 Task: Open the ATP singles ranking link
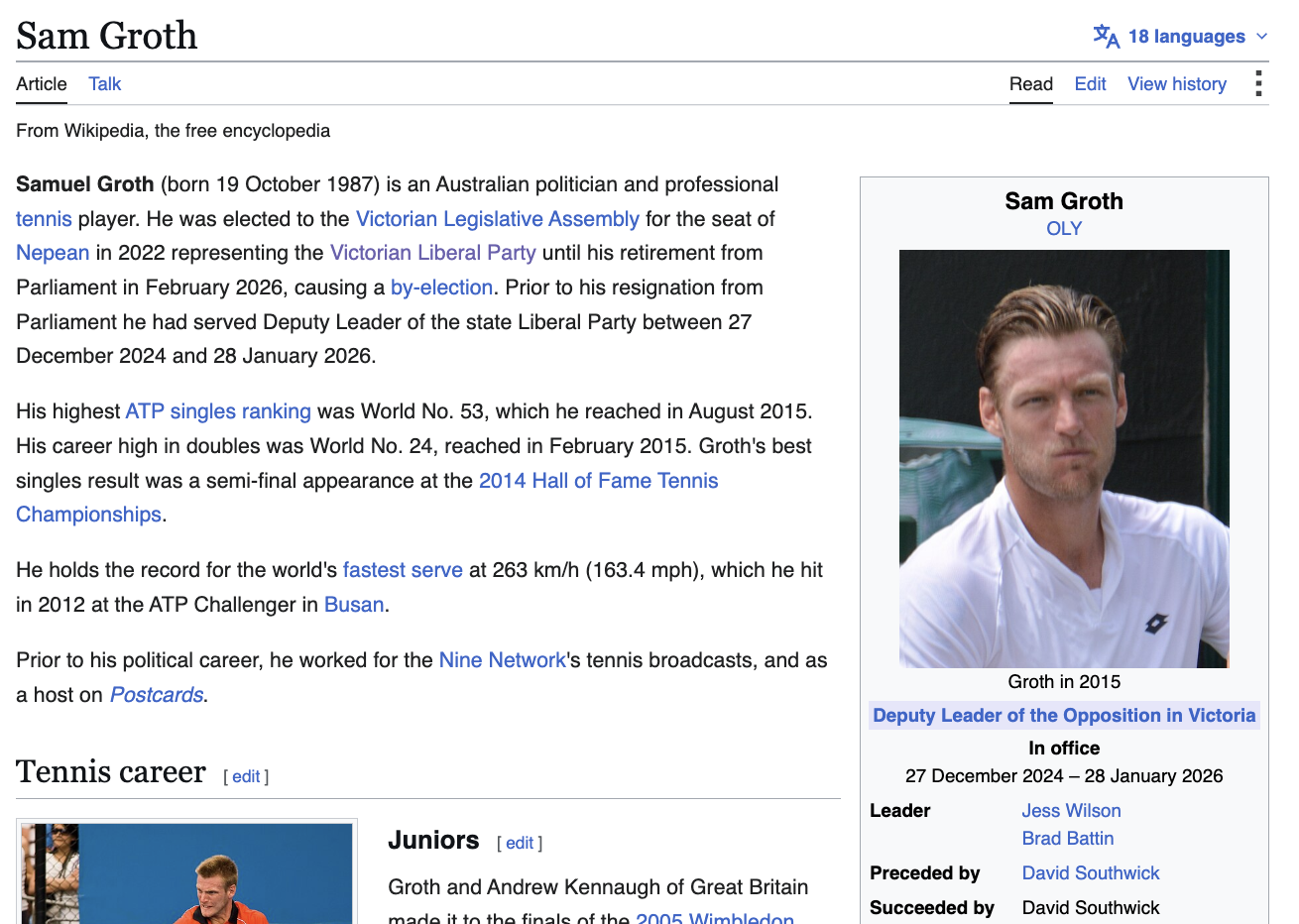pos(218,411)
